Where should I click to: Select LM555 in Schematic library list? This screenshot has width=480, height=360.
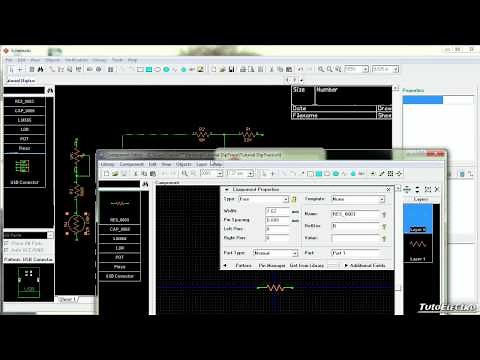coord(24,120)
